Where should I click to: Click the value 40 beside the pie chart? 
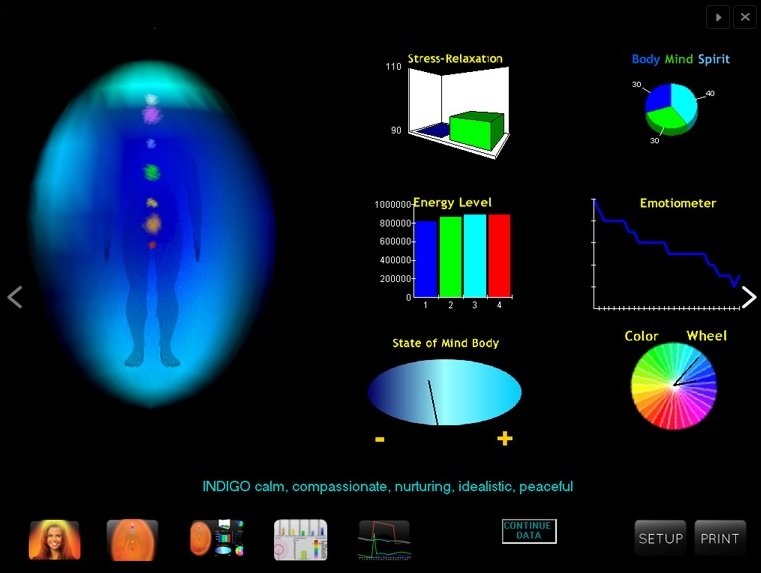[710, 93]
